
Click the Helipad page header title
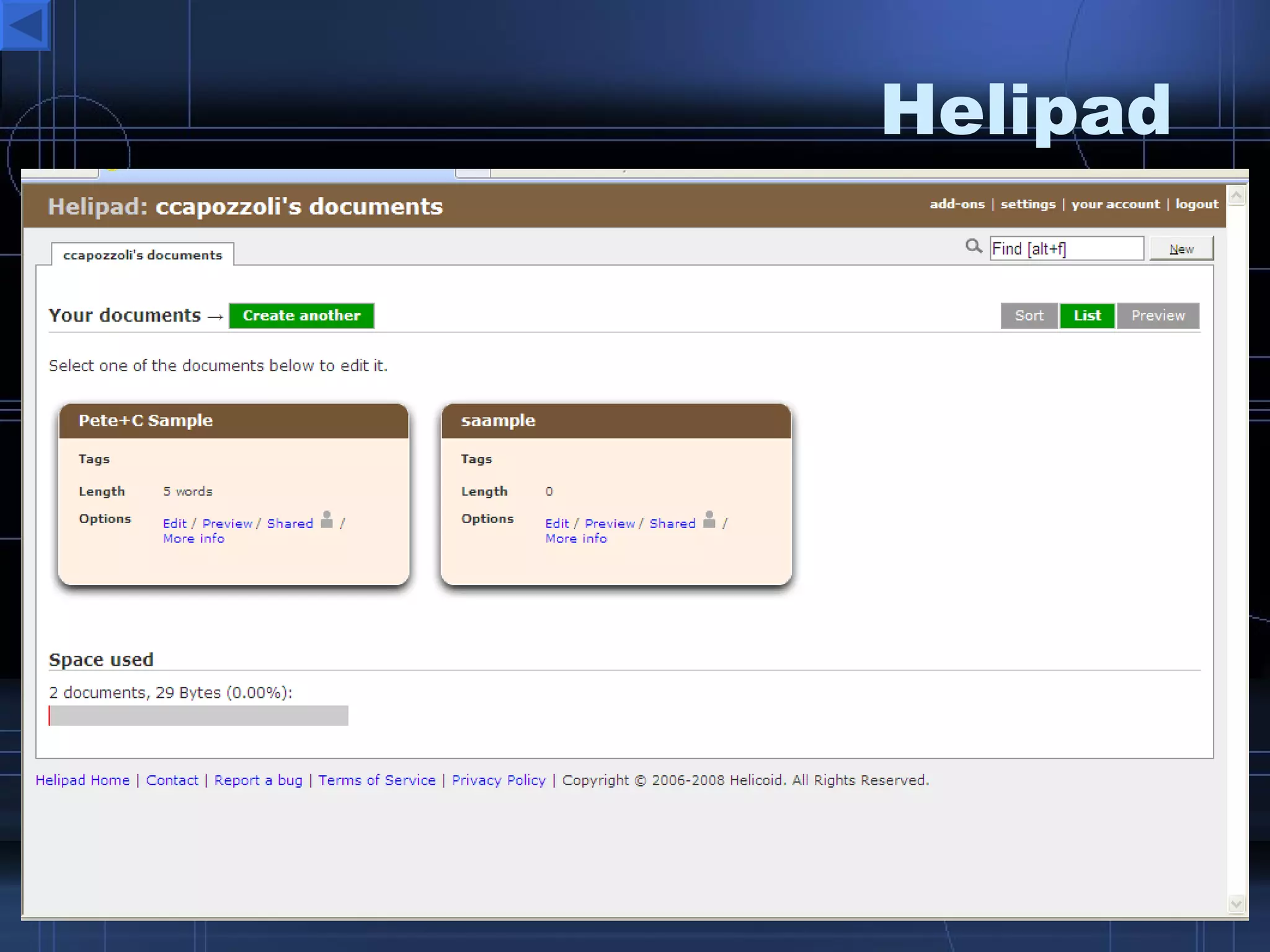(246, 206)
